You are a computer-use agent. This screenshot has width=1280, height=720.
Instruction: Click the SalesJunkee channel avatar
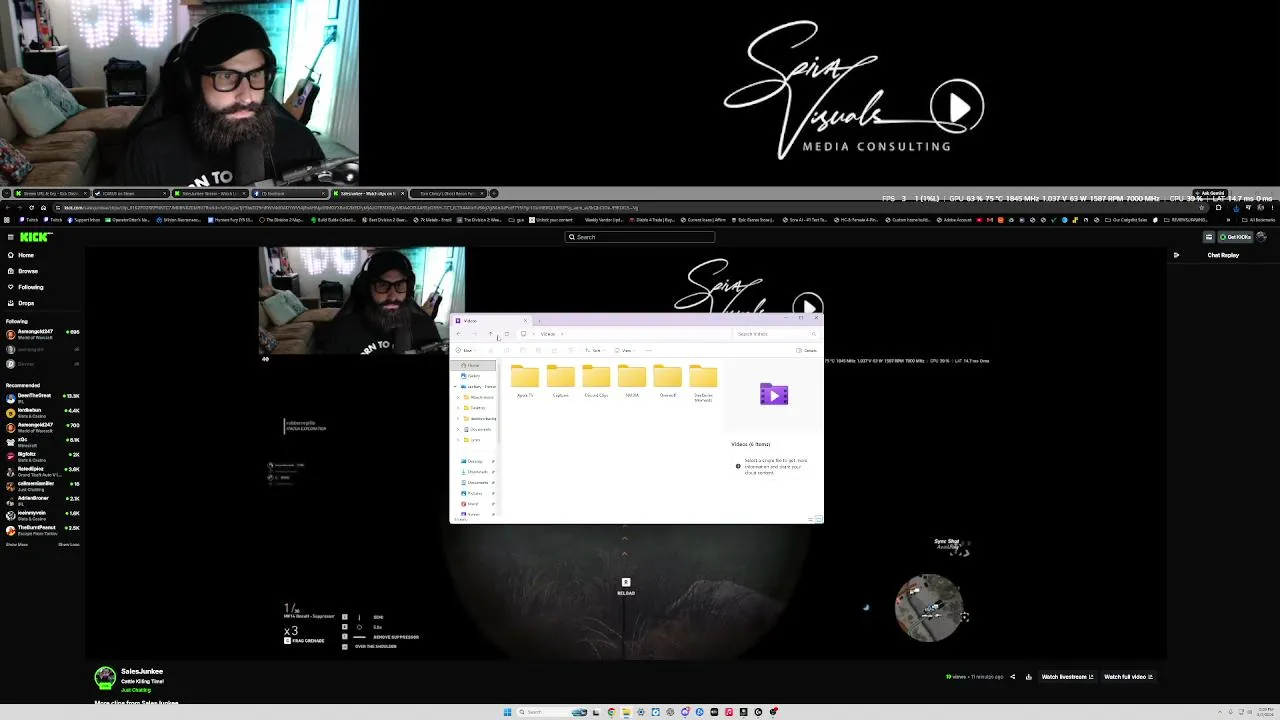click(105, 678)
